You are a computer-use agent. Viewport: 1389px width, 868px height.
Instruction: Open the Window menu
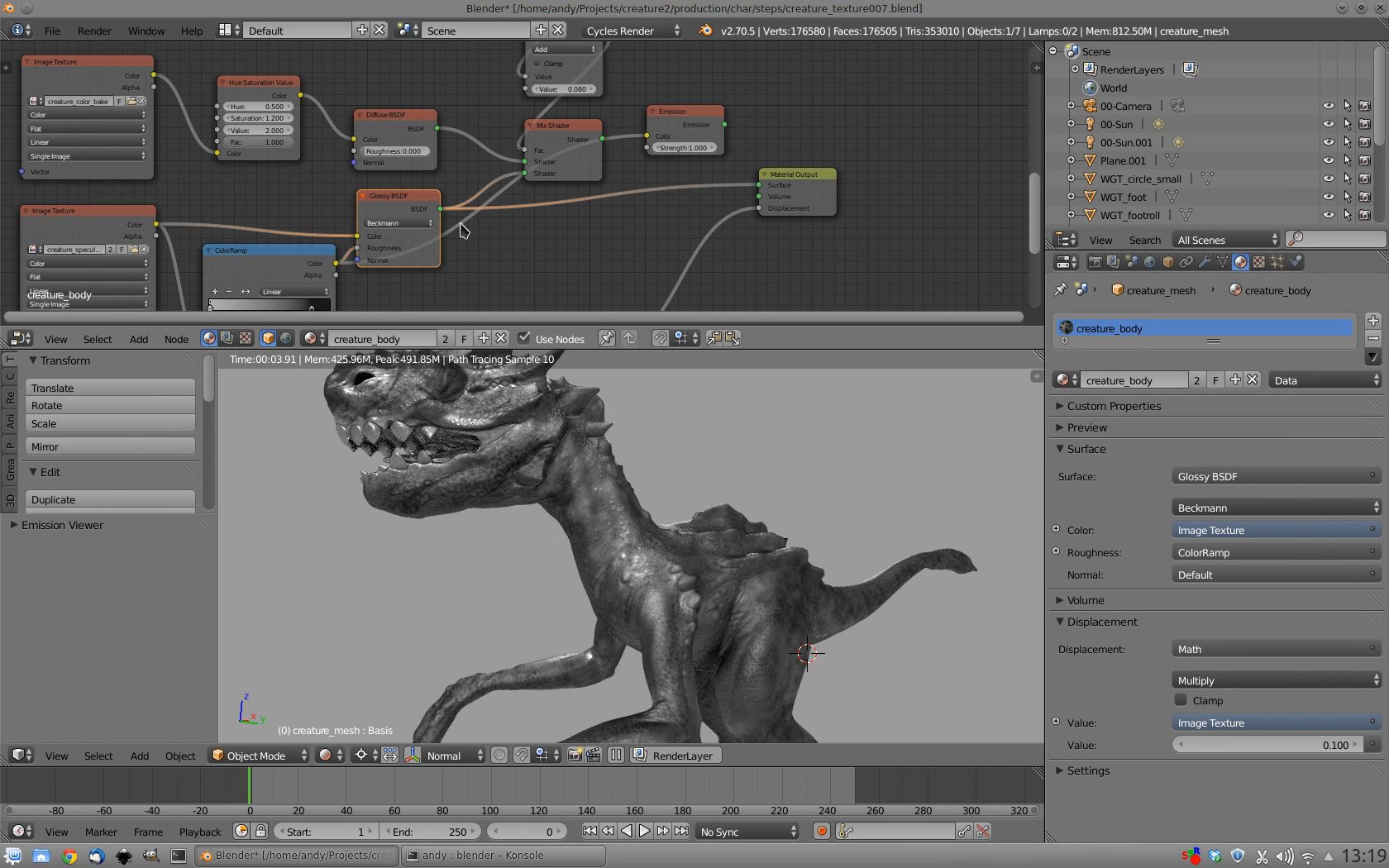[x=146, y=31]
